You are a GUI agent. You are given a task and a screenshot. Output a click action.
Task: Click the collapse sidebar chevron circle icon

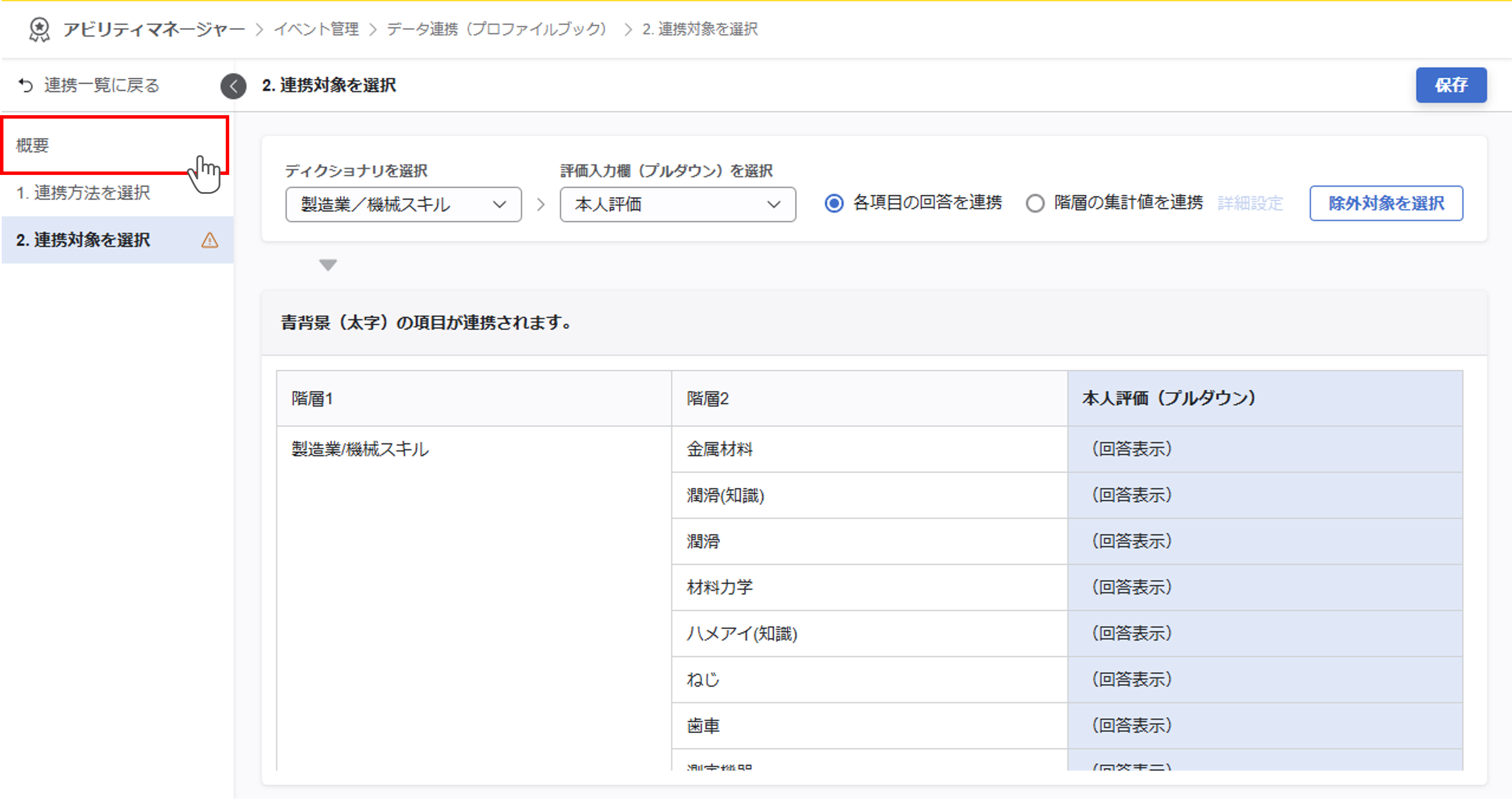click(234, 86)
